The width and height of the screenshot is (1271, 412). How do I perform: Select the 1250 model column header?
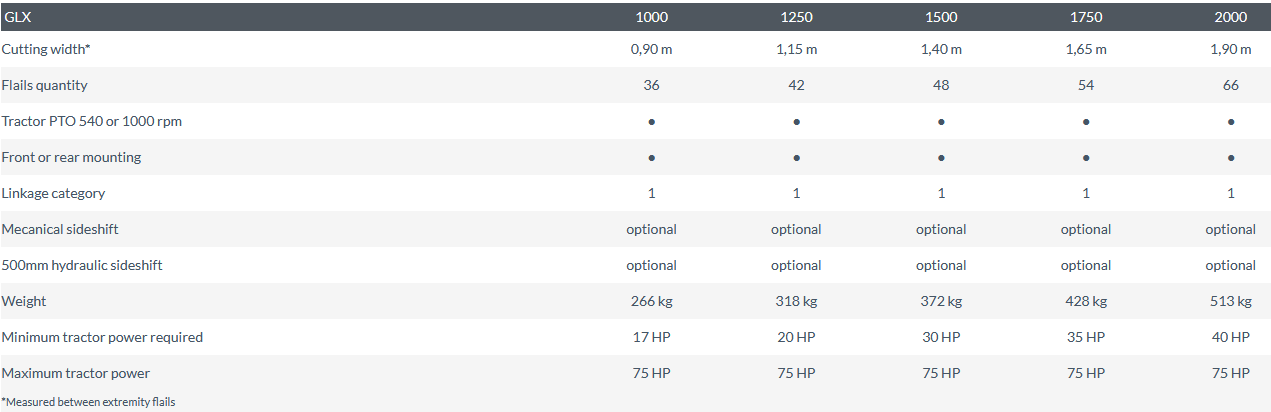pyautogui.click(x=796, y=17)
